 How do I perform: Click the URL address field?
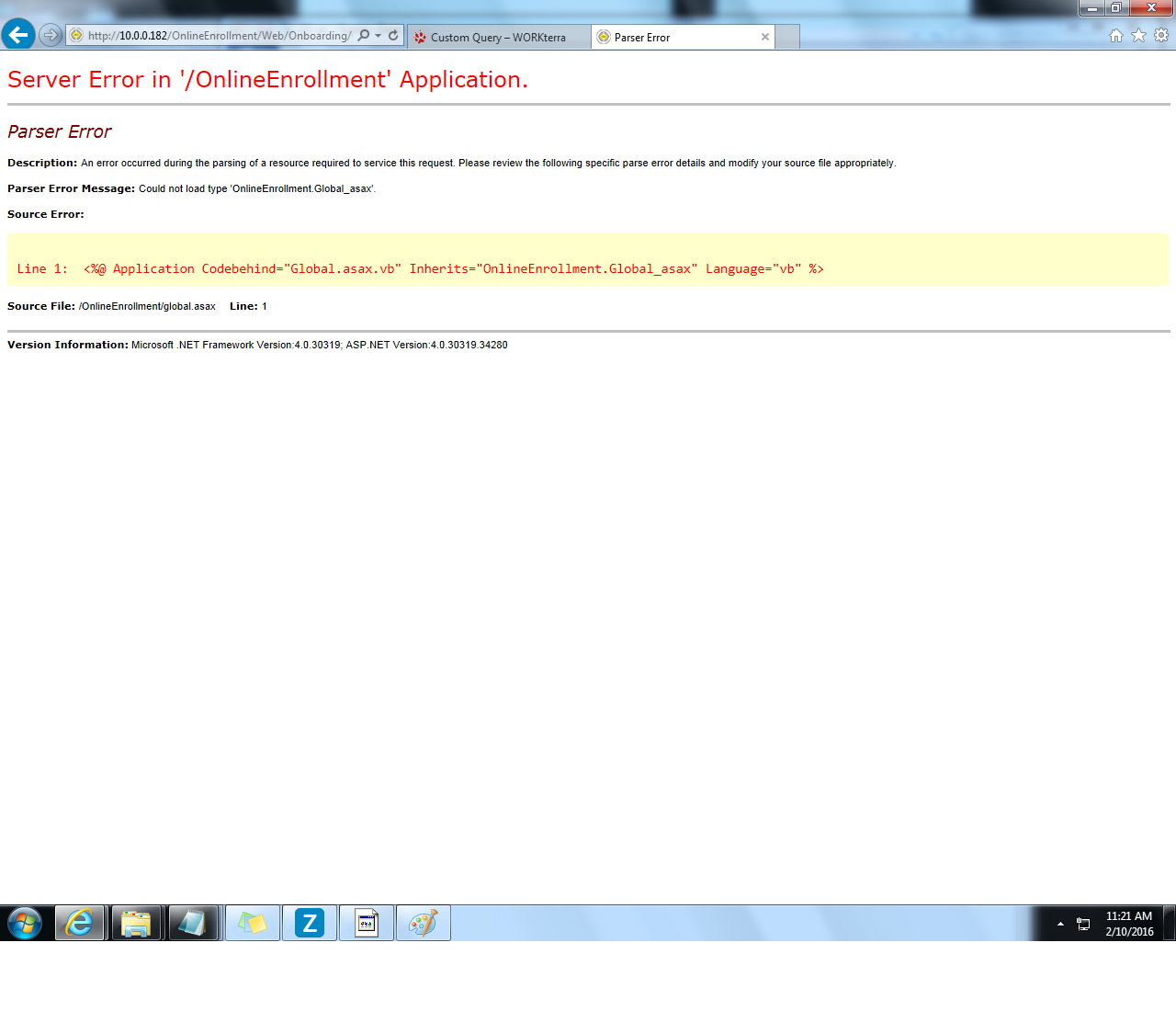[x=219, y=36]
